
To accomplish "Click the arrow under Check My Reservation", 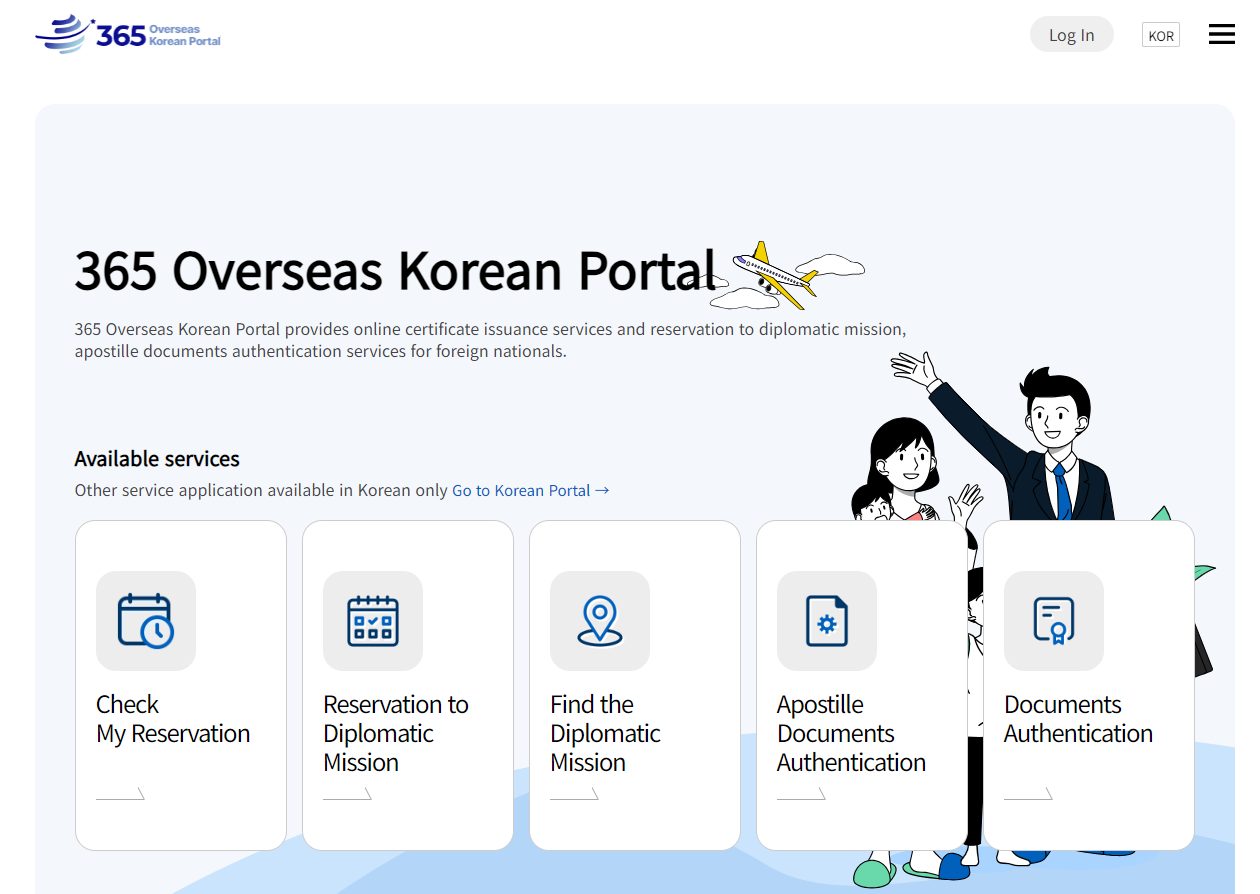I will (x=120, y=794).
